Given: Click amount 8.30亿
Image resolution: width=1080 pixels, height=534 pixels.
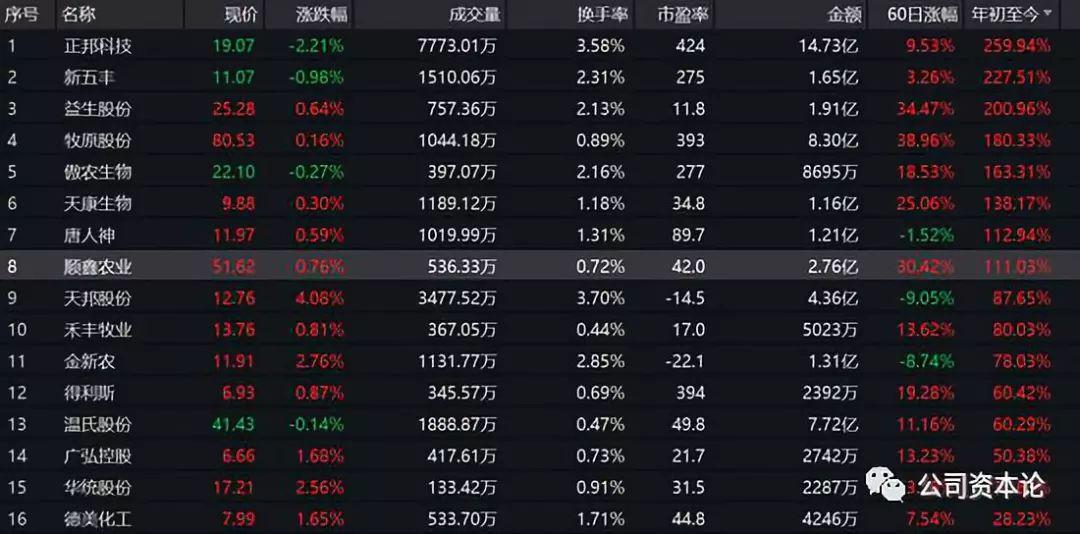Looking at the screenshot, I should (833, 141).
